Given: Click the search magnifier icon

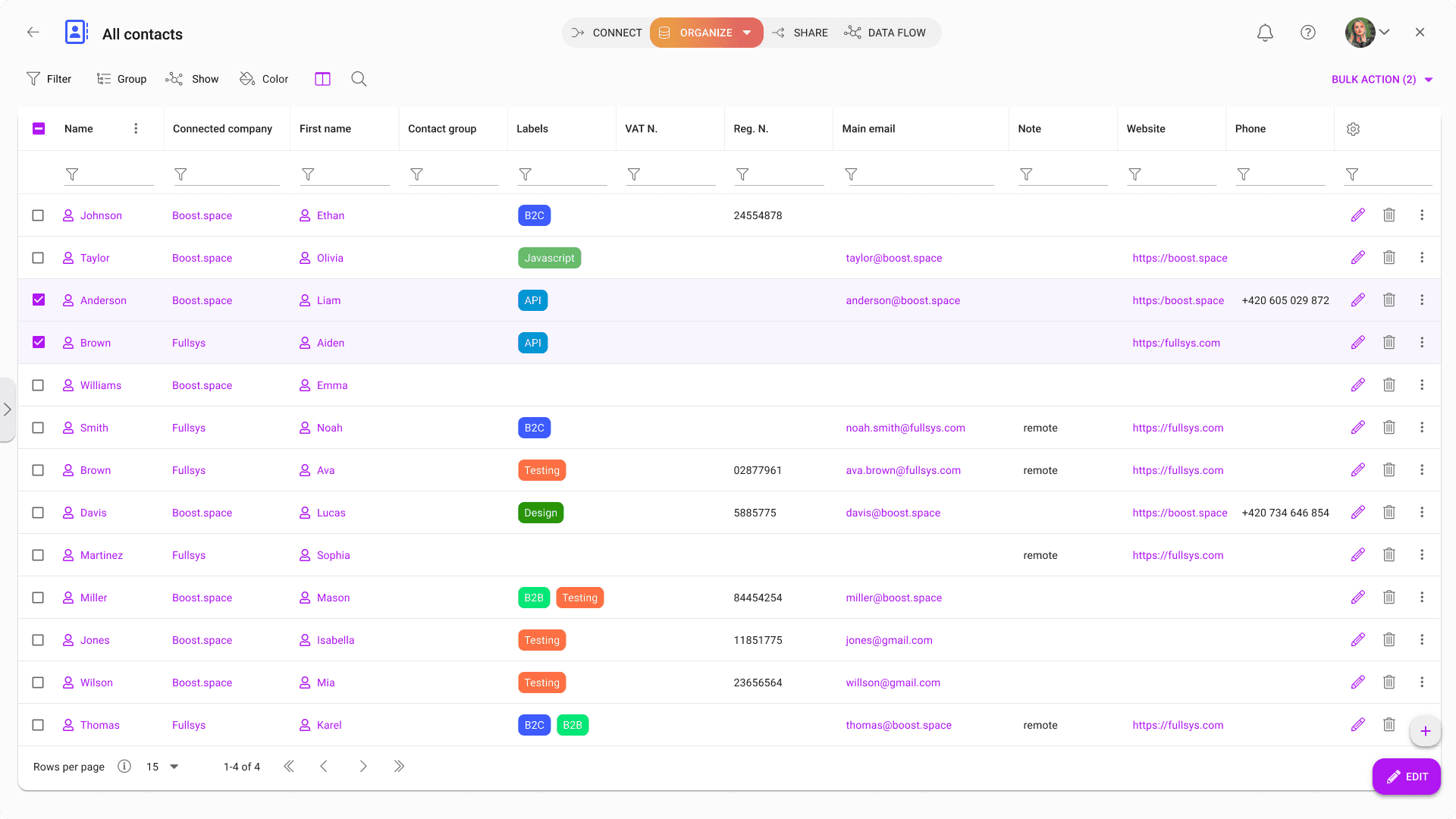Looking at the screenshot, I should (x=358, y=78).
